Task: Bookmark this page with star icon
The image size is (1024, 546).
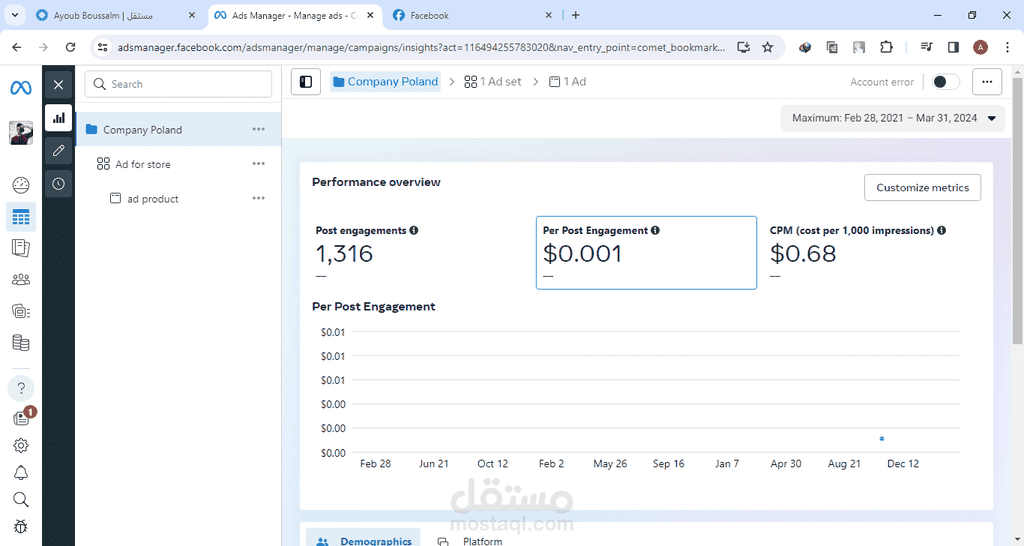Action: tap(767, 47)
